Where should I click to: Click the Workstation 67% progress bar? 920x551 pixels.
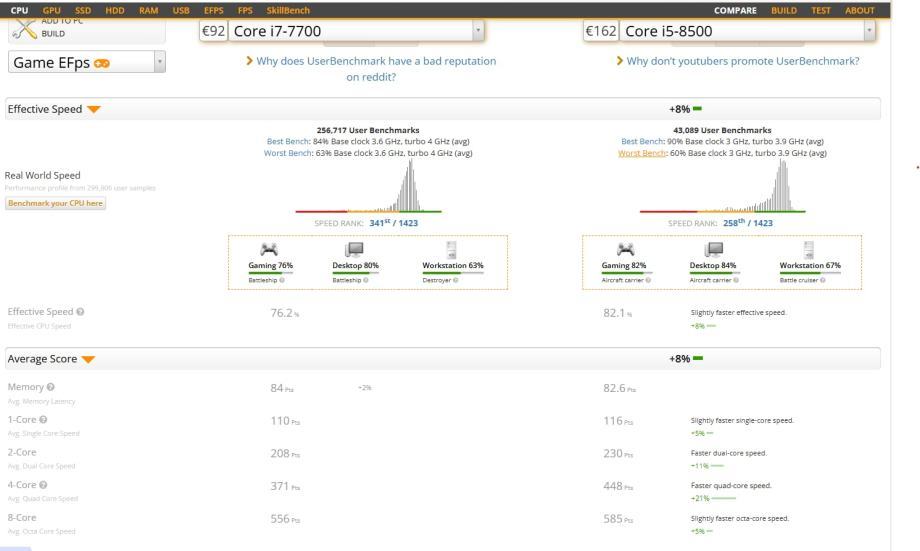tap(810, 273)
